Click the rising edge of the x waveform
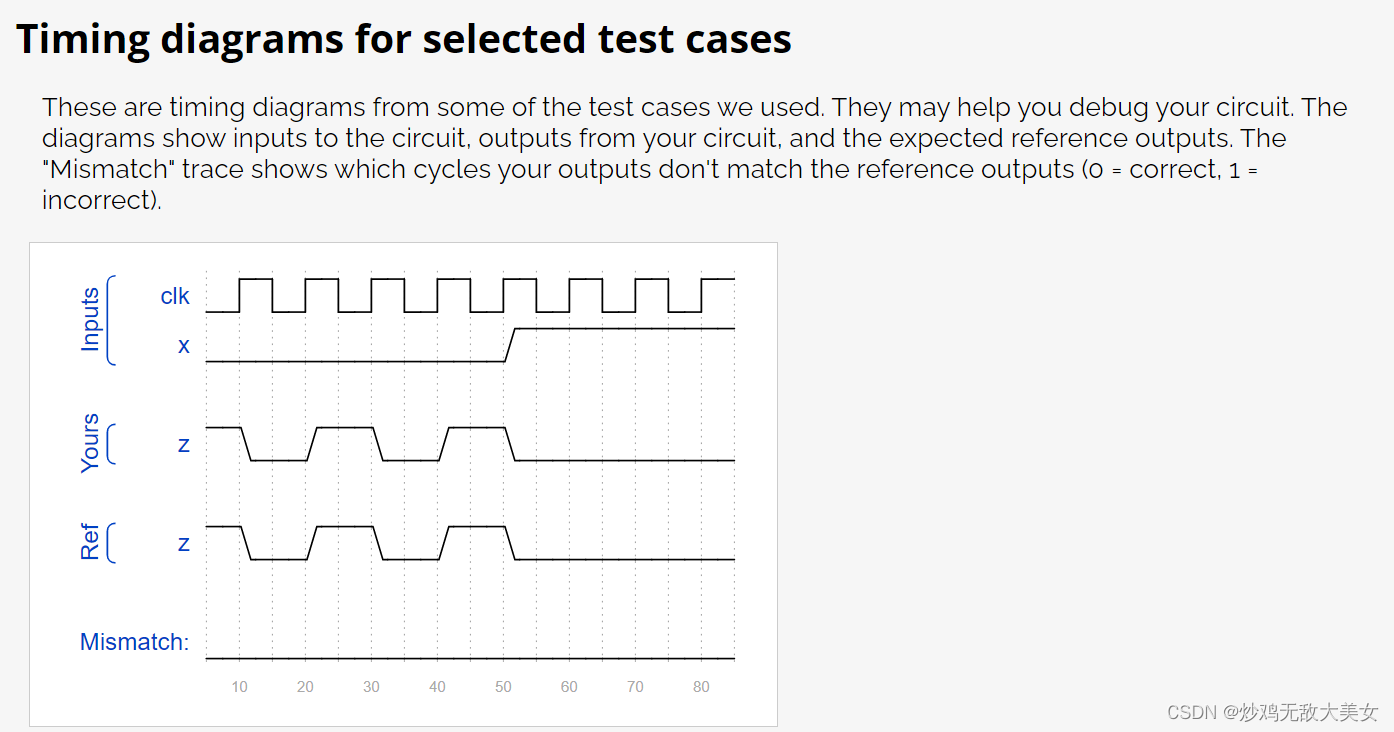This screenshot has height=732, width=1394. tap(509, 345)
